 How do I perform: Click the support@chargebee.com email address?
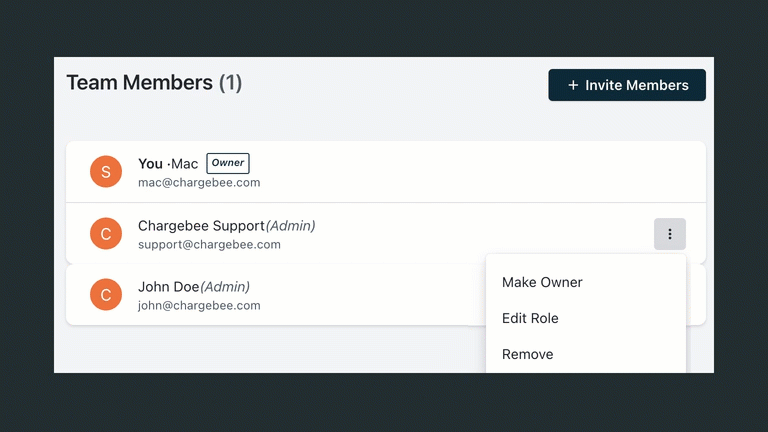[209, 244]
